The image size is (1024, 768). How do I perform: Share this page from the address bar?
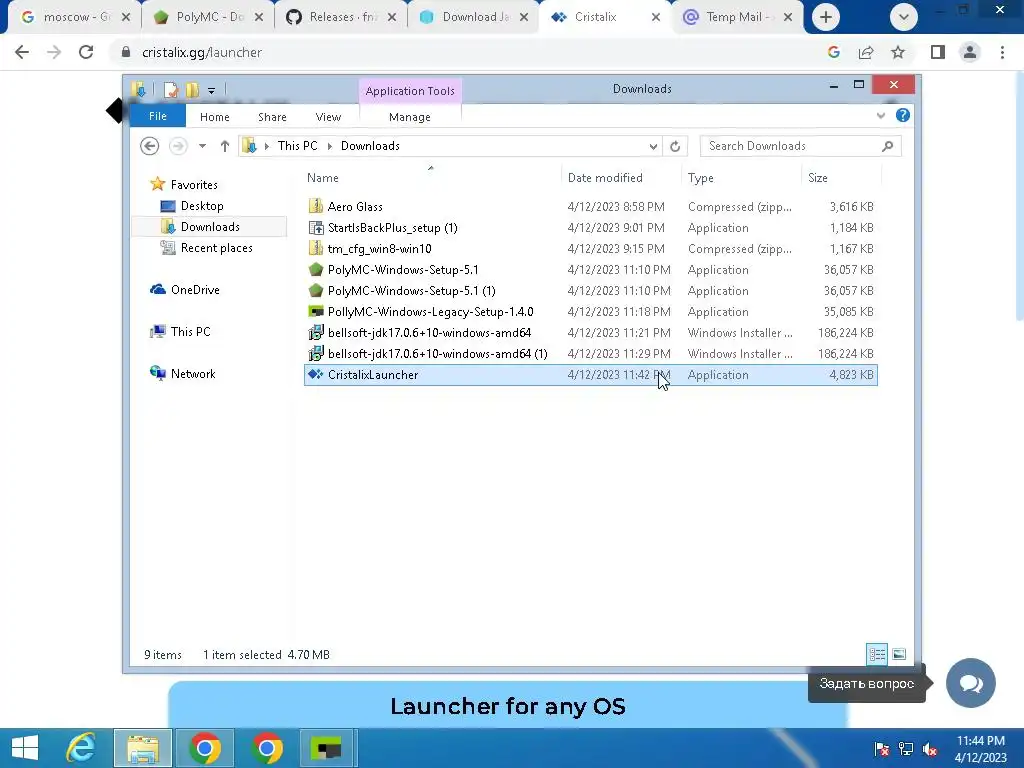click(866, 52)
